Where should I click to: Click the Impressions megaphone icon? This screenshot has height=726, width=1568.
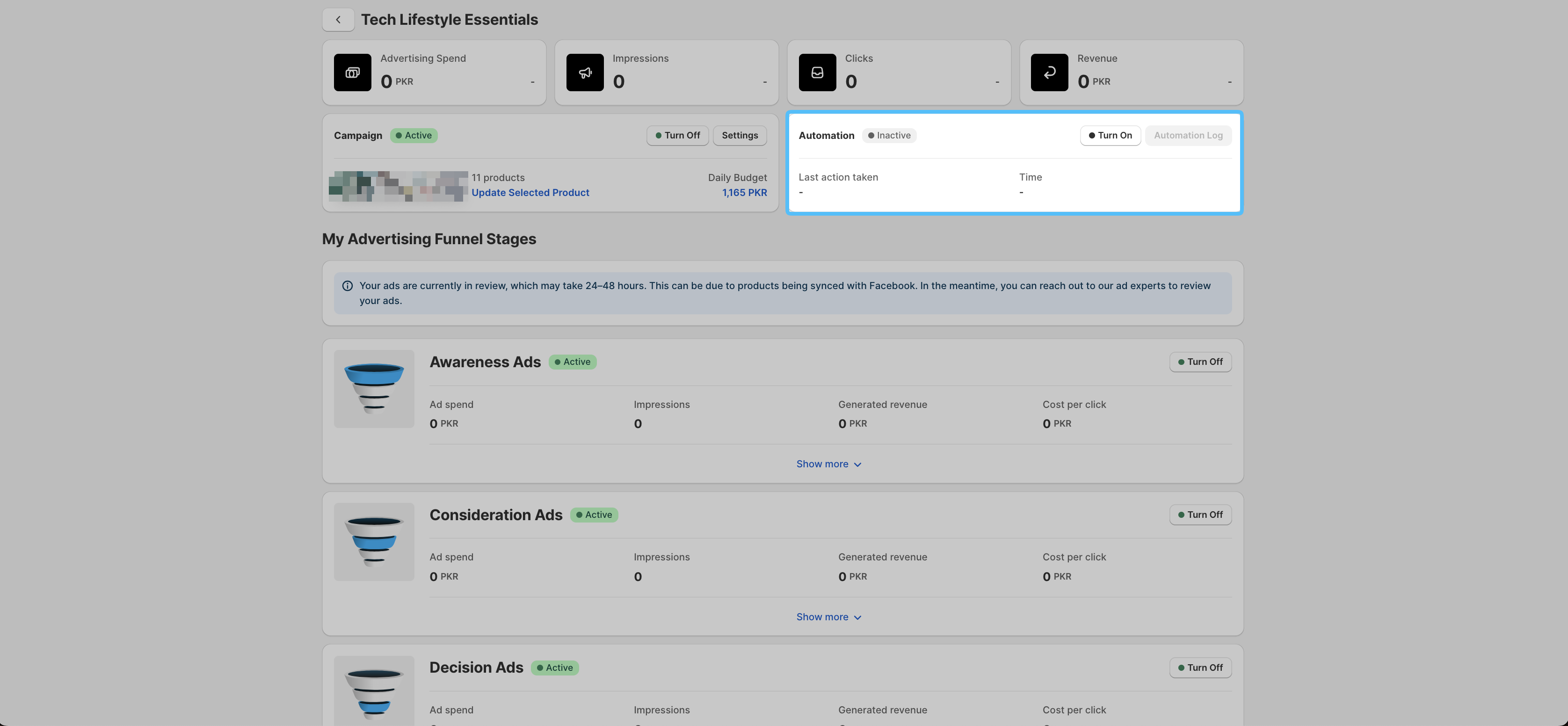585,73
